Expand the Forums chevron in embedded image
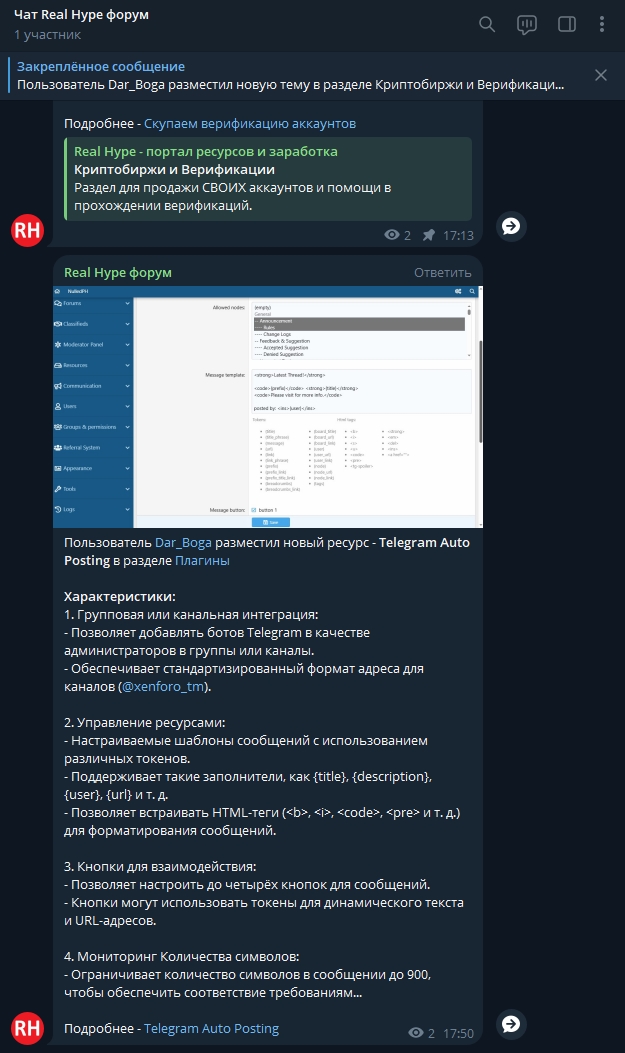The height and width of the screenshot is (1053, 625). point(128,303)
